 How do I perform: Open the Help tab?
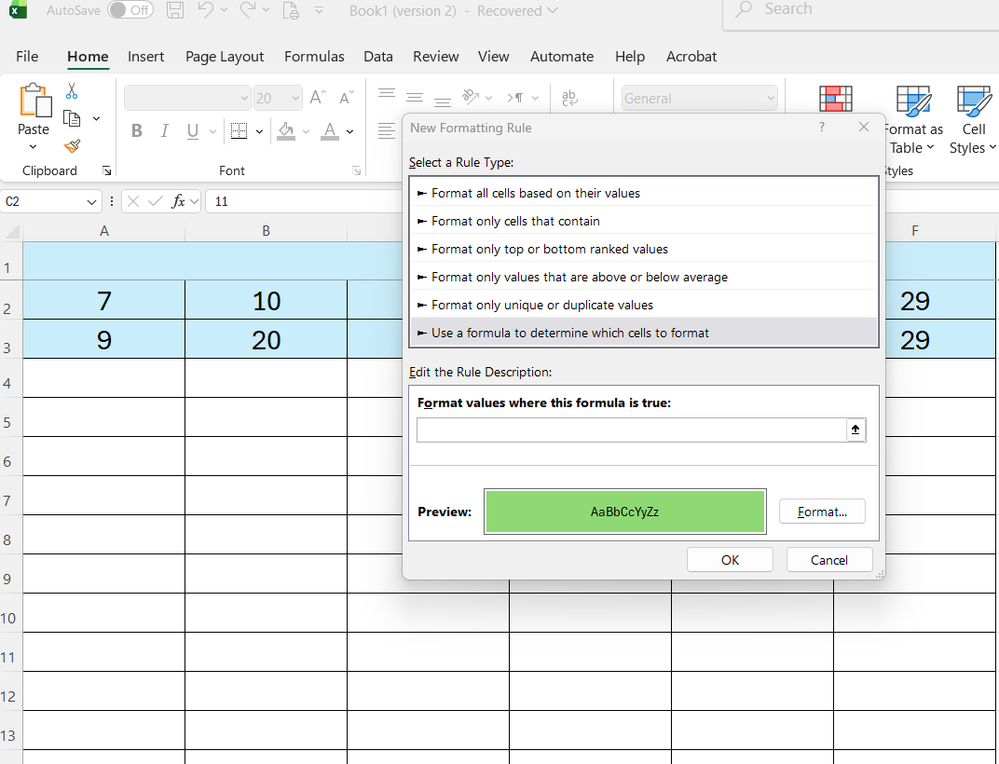pyautogui.click(x=630, y=57)
